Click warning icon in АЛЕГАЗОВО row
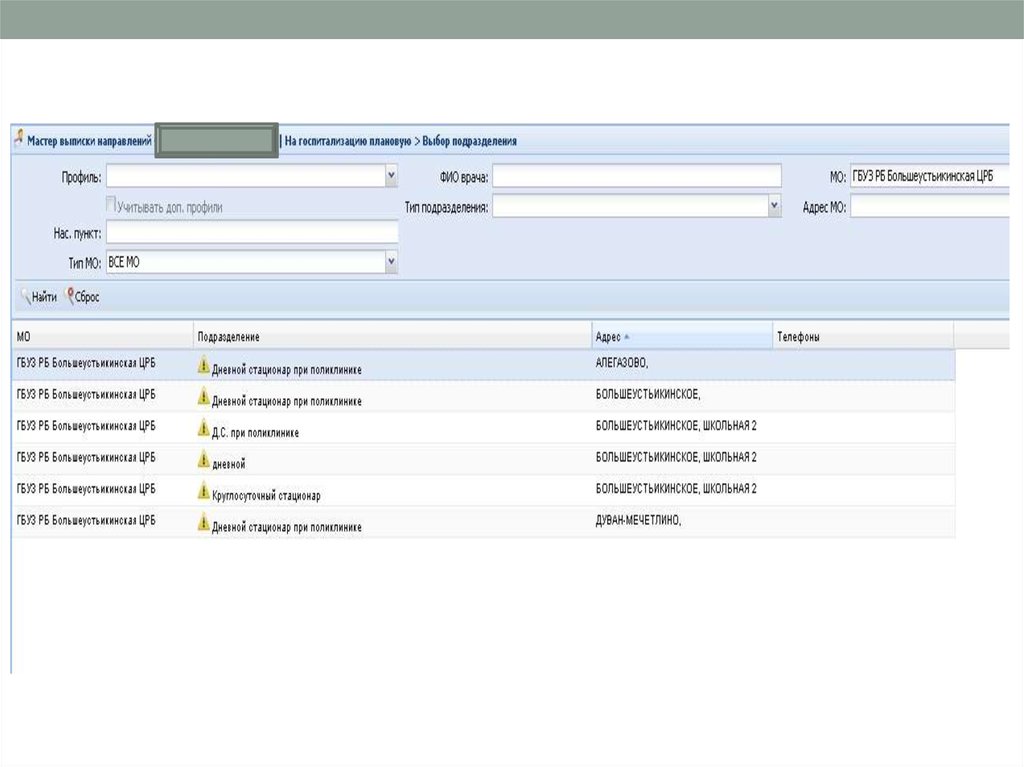The height and width of the screenshot is (767, 1024). (204, 366)
